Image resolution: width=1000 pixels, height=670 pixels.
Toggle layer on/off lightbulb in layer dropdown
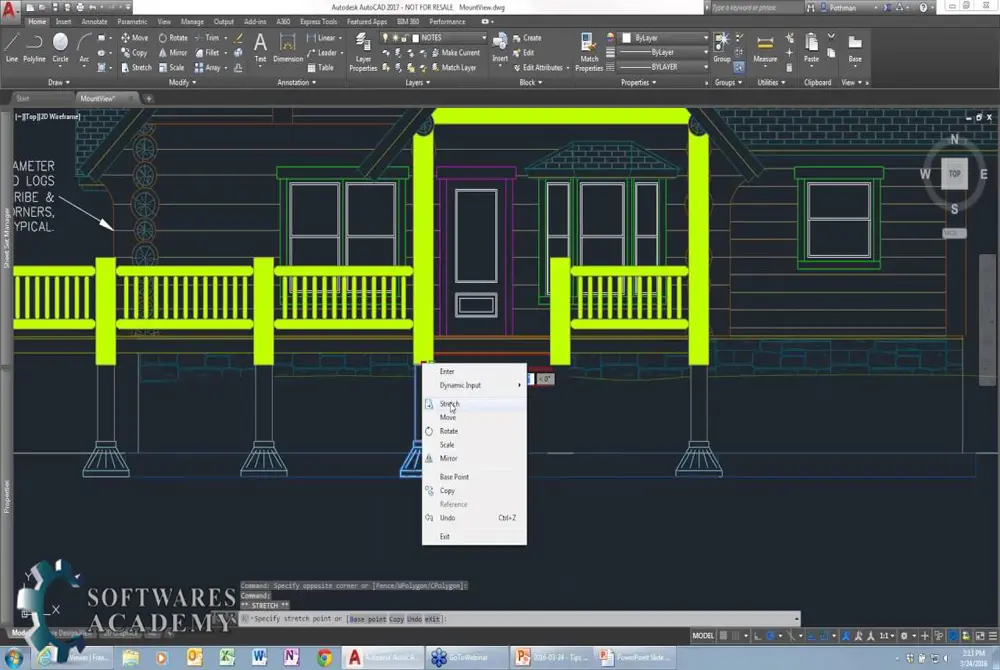tap(385, 38)
